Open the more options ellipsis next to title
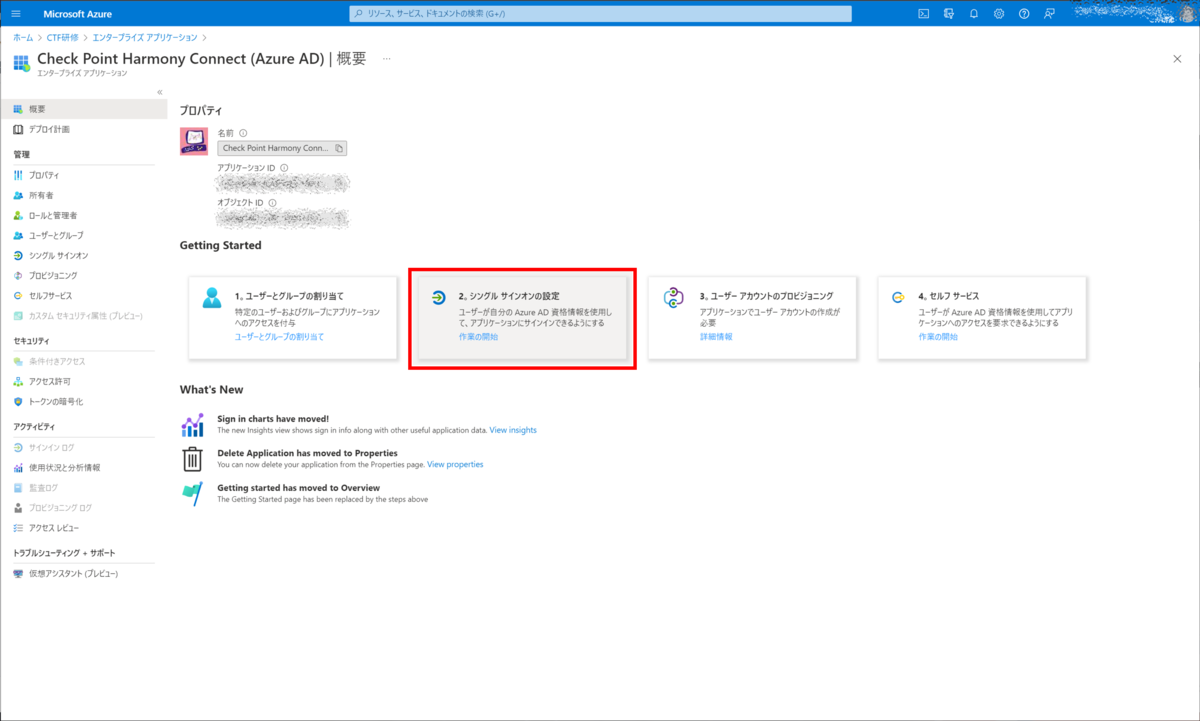The width and height of the screenshot is (1200, 721). pos(386,59)
